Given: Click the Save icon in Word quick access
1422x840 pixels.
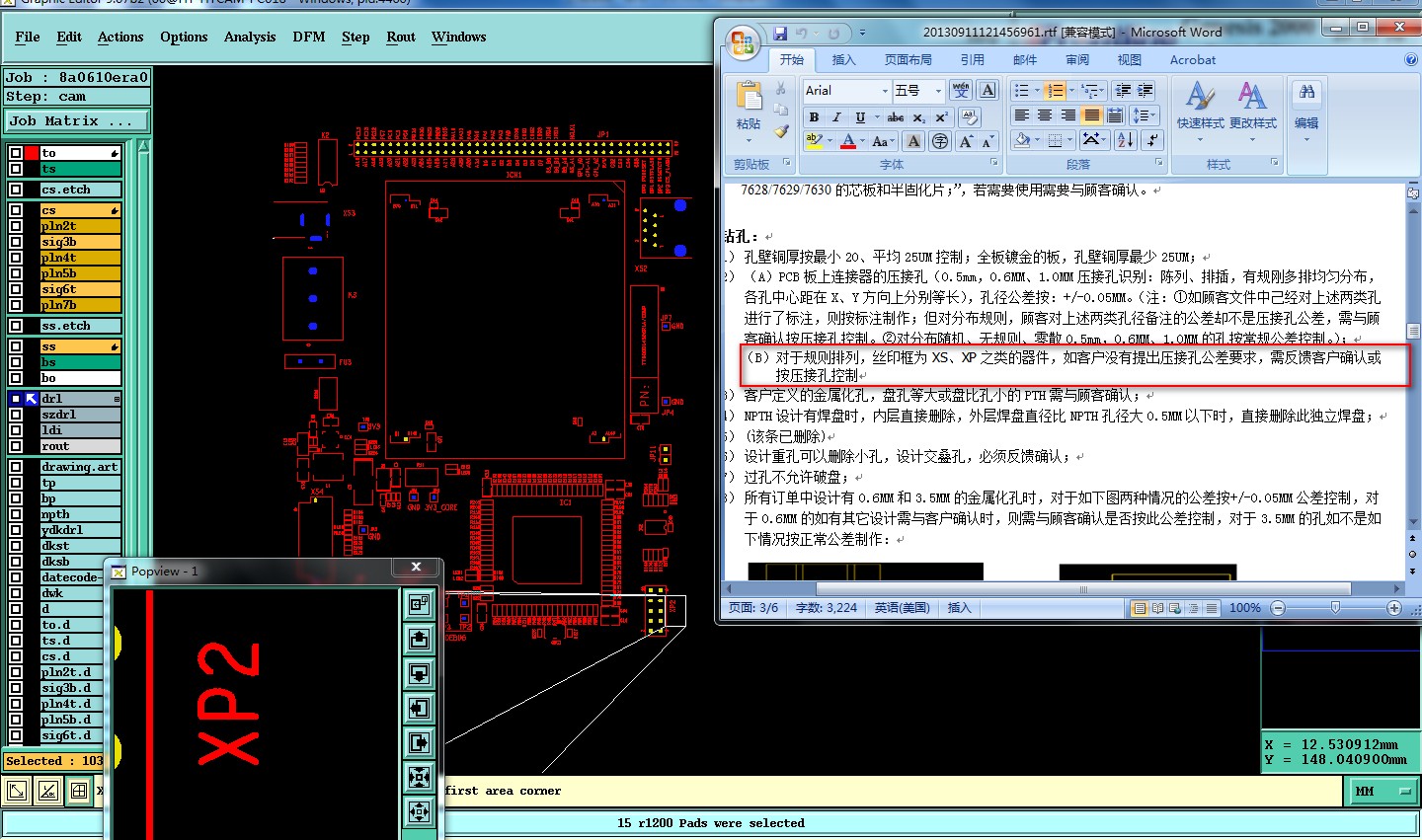Looking at the screenshot, I should 780,33.
